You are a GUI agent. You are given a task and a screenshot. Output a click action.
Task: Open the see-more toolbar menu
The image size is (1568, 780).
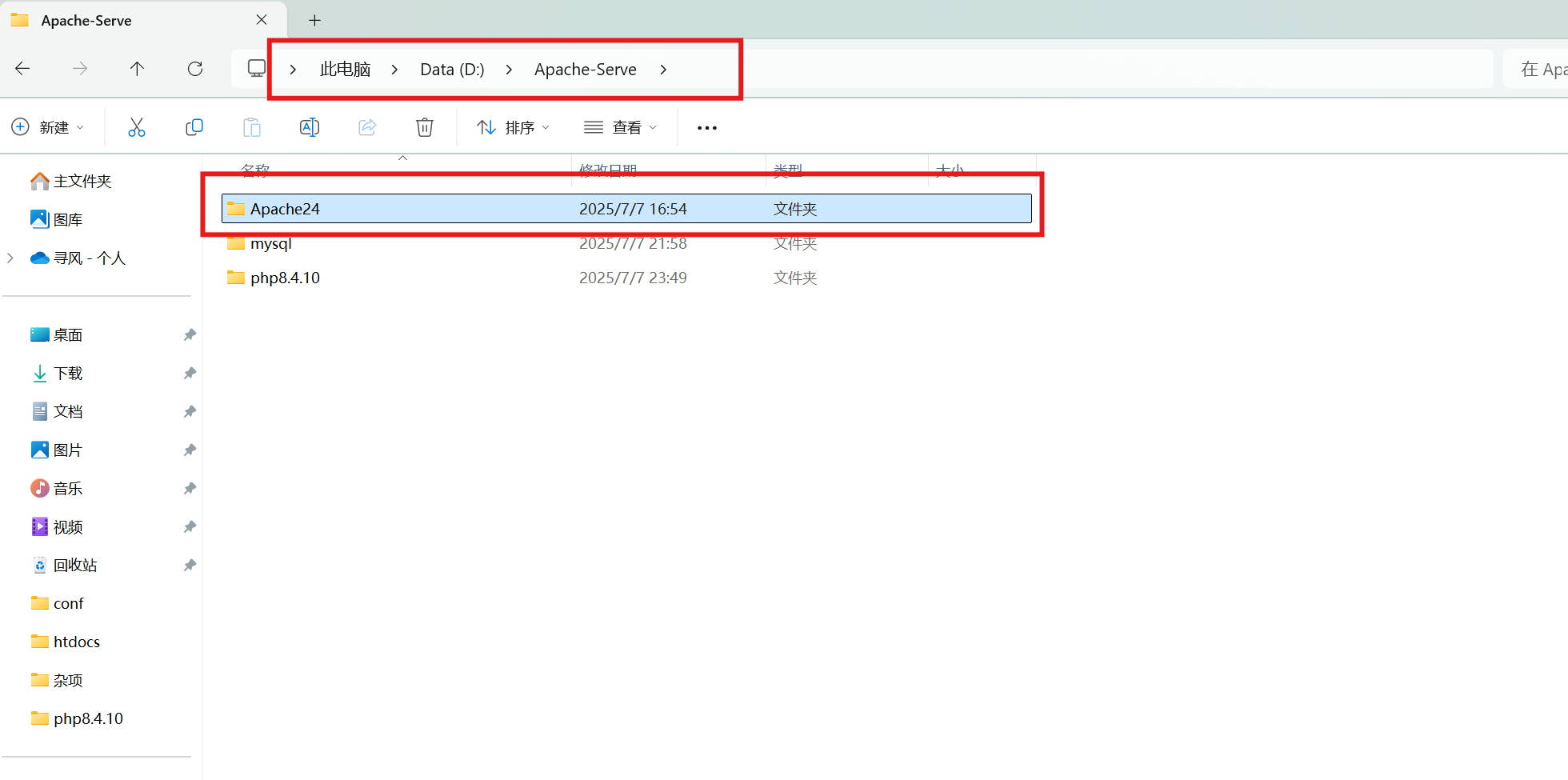point(706,126)
